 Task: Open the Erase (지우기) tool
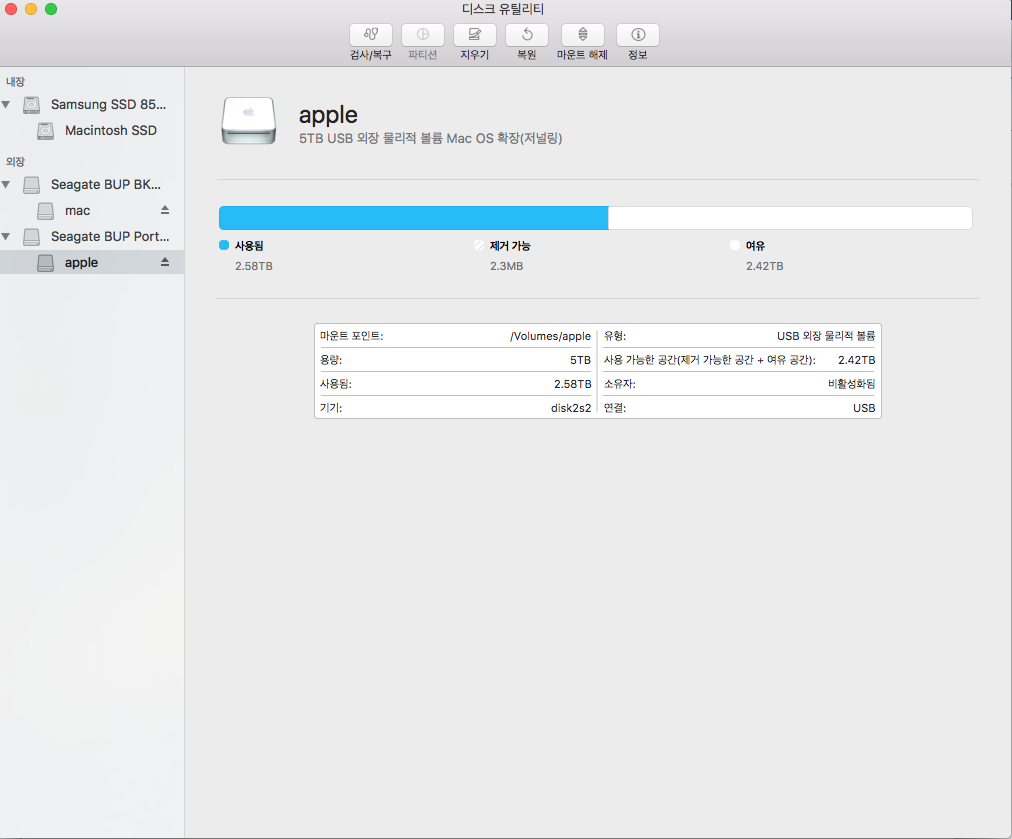[474, 35]
